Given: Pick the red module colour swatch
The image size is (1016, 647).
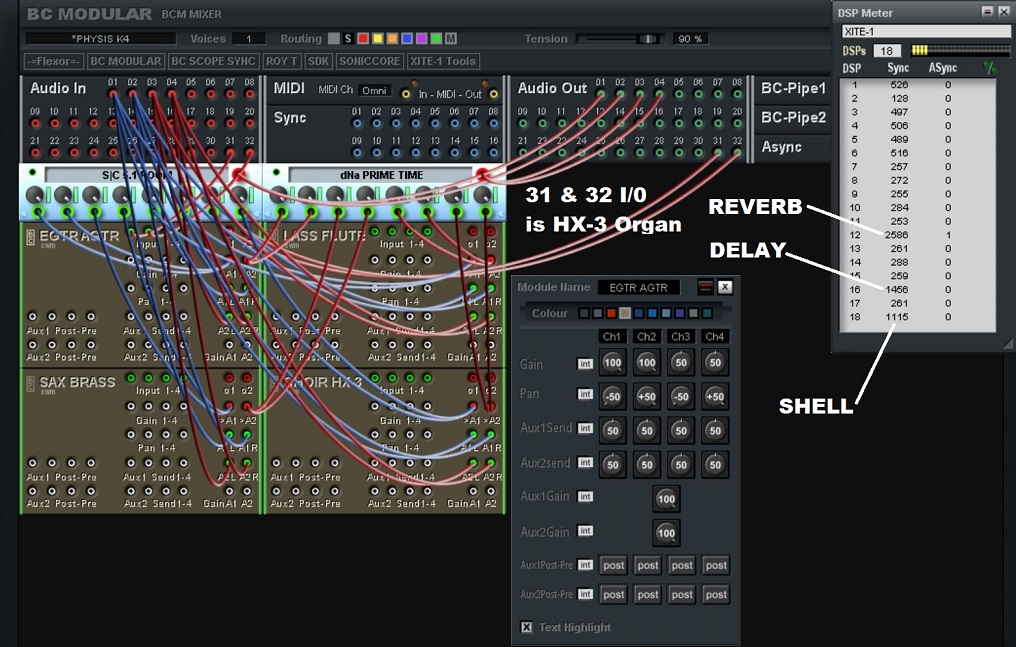Looking at the screenshot, I should click(x=611, y=314).
